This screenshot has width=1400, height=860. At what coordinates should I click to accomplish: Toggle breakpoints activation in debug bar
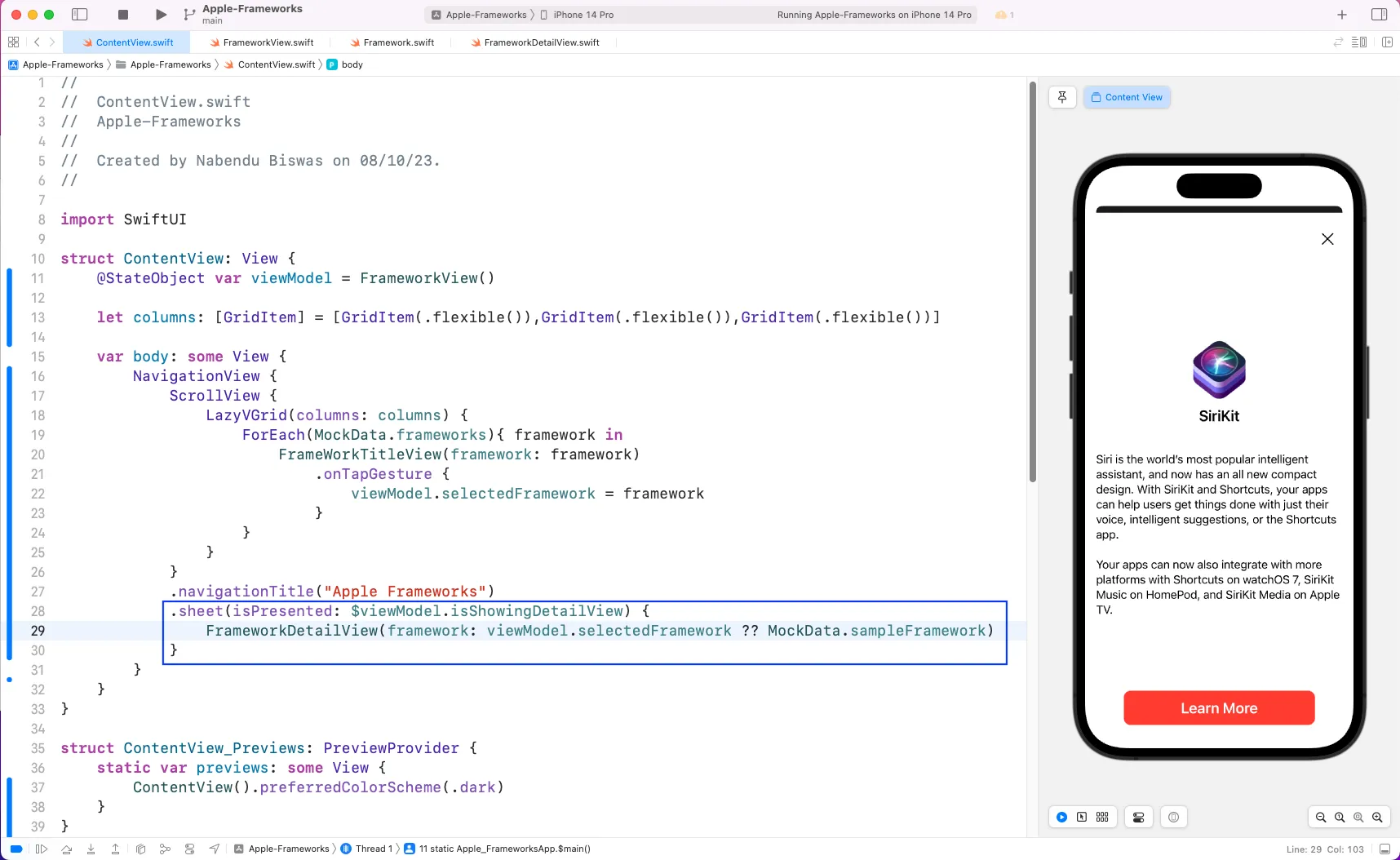pos(16,849)
